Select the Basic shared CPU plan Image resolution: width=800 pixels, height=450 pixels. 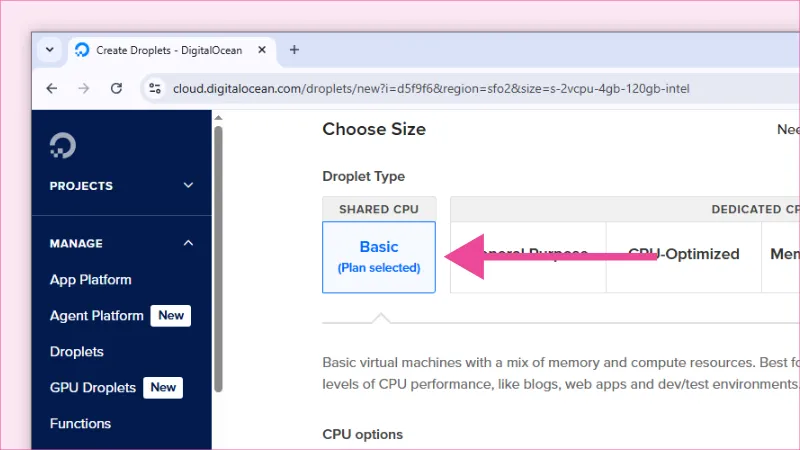(x=379, y=257)
